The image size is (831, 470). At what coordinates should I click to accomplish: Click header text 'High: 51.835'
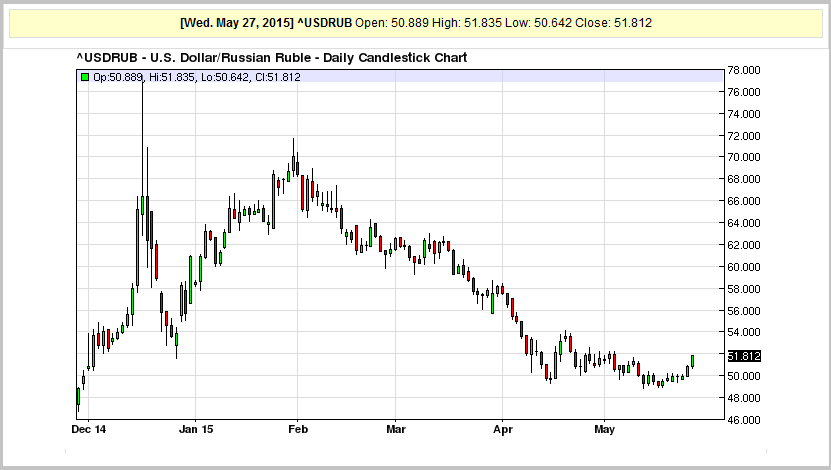tap(467, 23)
